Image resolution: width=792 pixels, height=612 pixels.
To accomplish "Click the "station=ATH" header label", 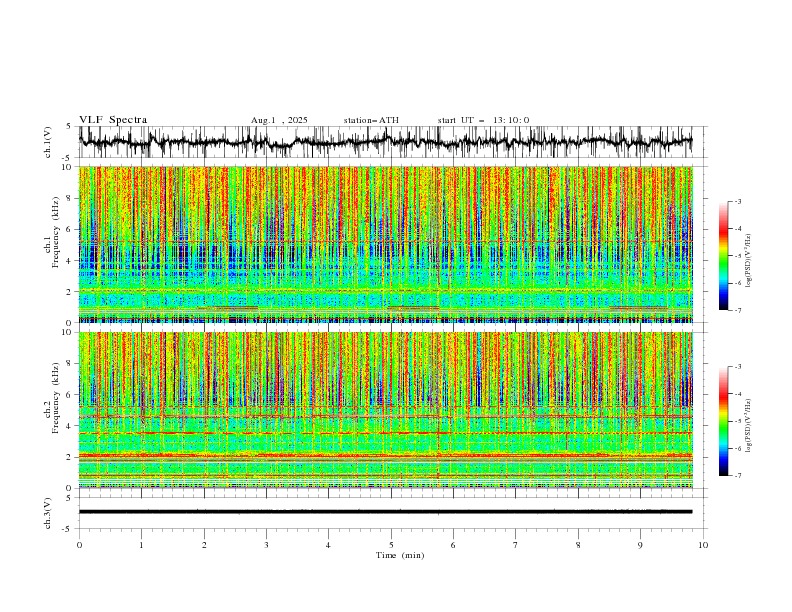I will pos(371,120).
